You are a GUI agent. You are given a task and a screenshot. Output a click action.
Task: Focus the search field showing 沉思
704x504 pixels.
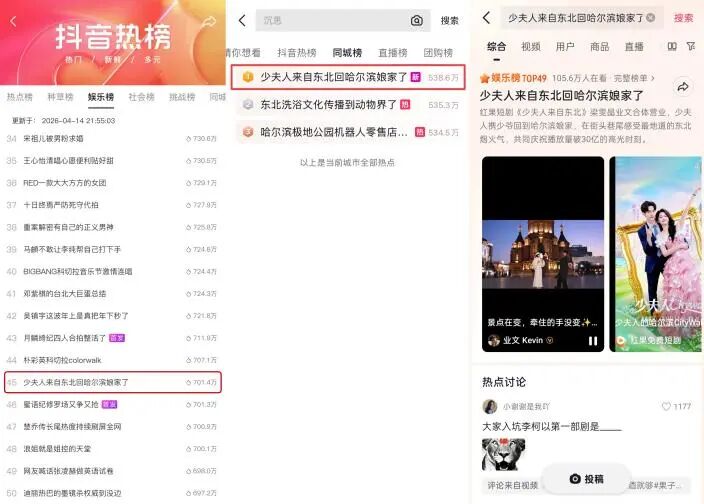tap(343, 20)
